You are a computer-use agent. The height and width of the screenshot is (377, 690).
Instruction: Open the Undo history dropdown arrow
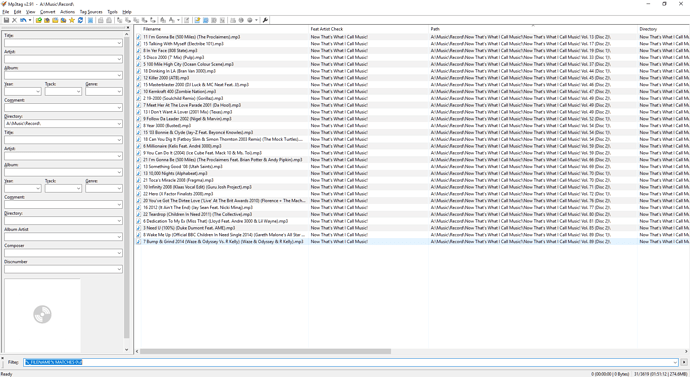point(30,20)
